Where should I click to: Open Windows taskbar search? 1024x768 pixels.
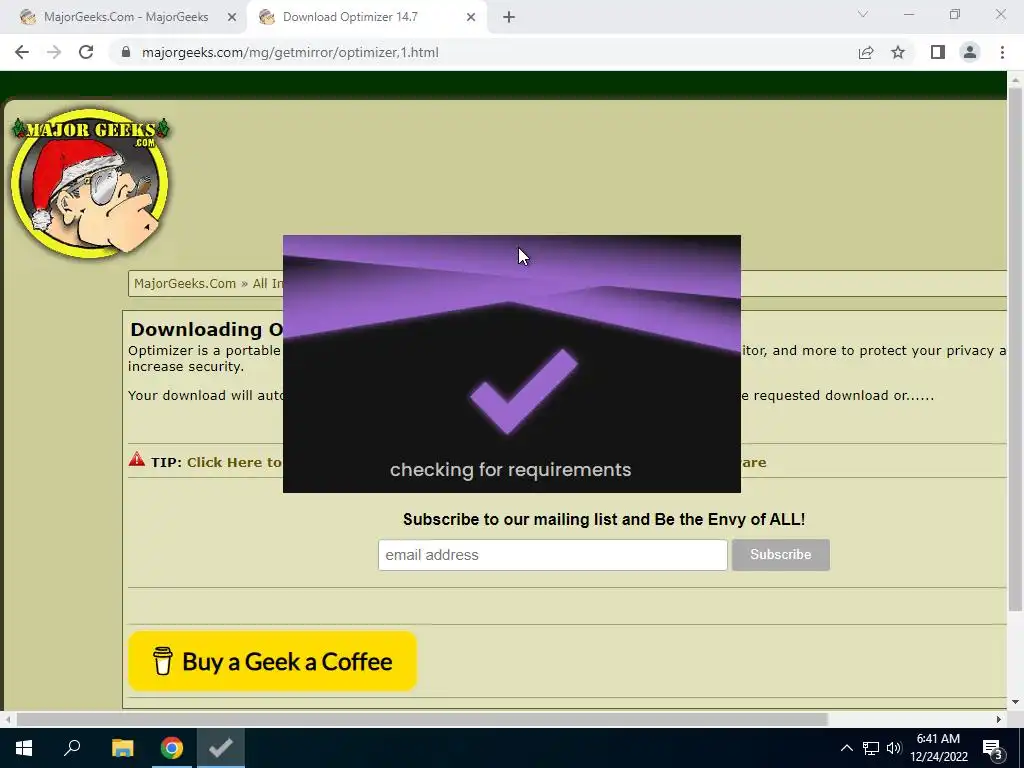tap(72, 748)
